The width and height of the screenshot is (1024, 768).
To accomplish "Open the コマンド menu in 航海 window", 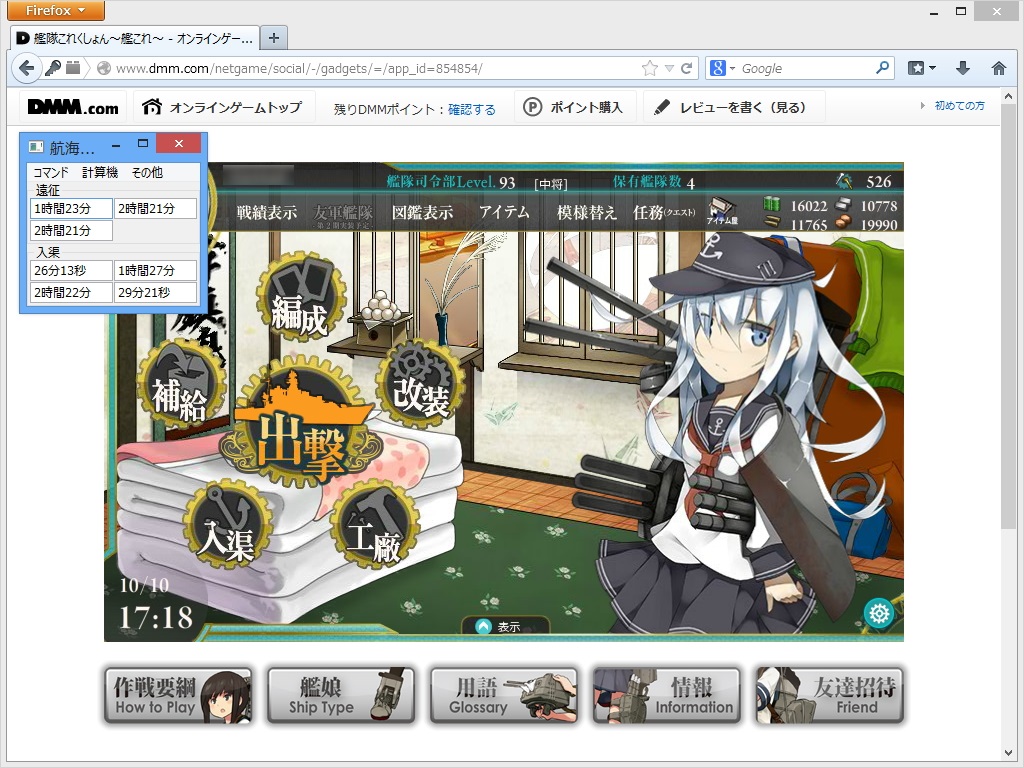I will [x=50, y=172].
